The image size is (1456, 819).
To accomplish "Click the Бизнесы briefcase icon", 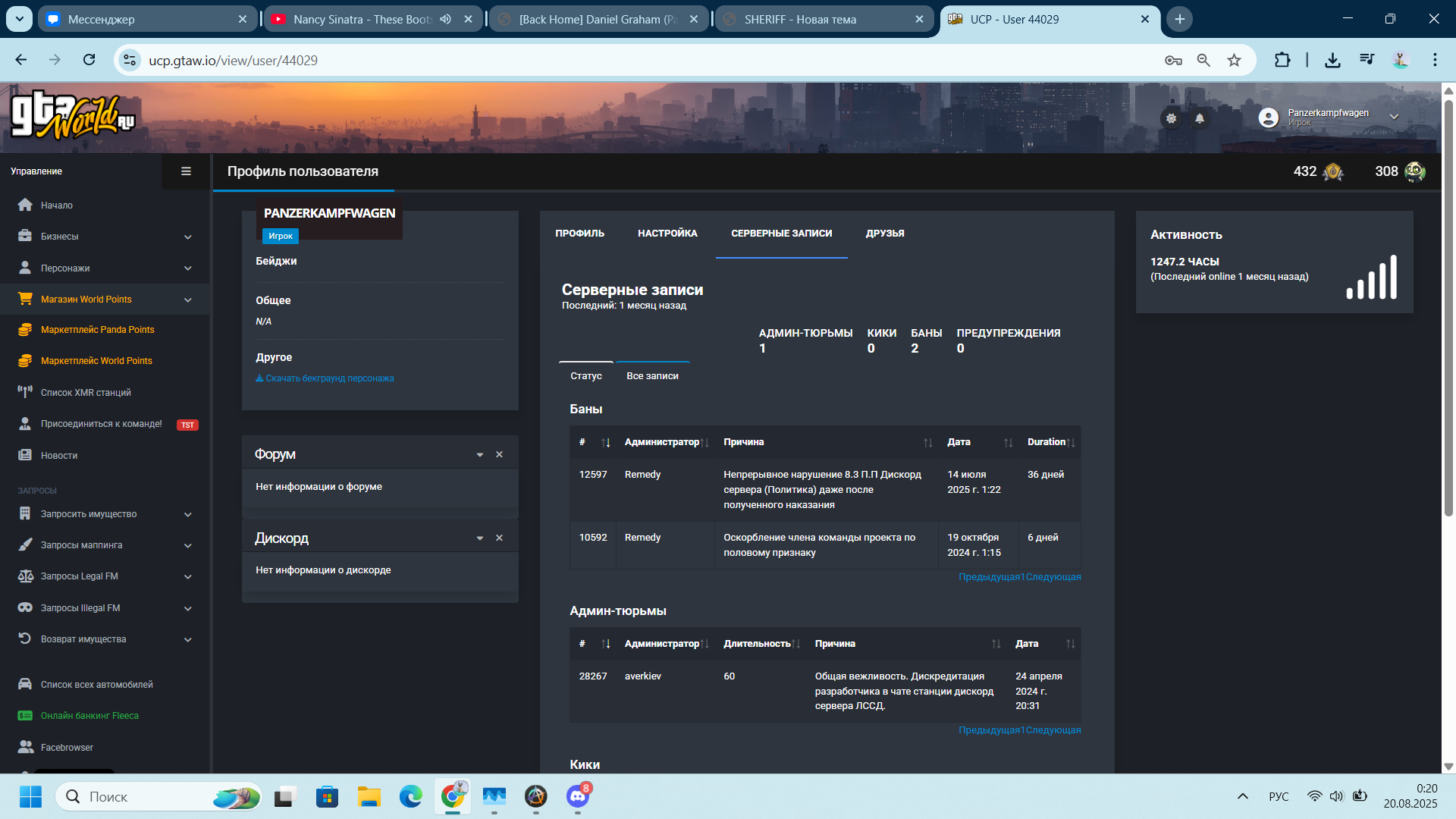I will point(25,236).
